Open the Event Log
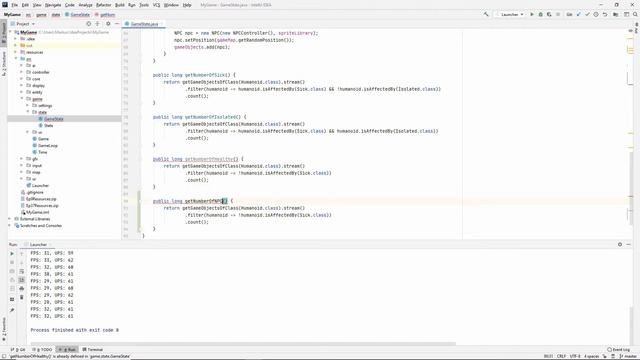This screenshot has height=360, width=640. 618,349
